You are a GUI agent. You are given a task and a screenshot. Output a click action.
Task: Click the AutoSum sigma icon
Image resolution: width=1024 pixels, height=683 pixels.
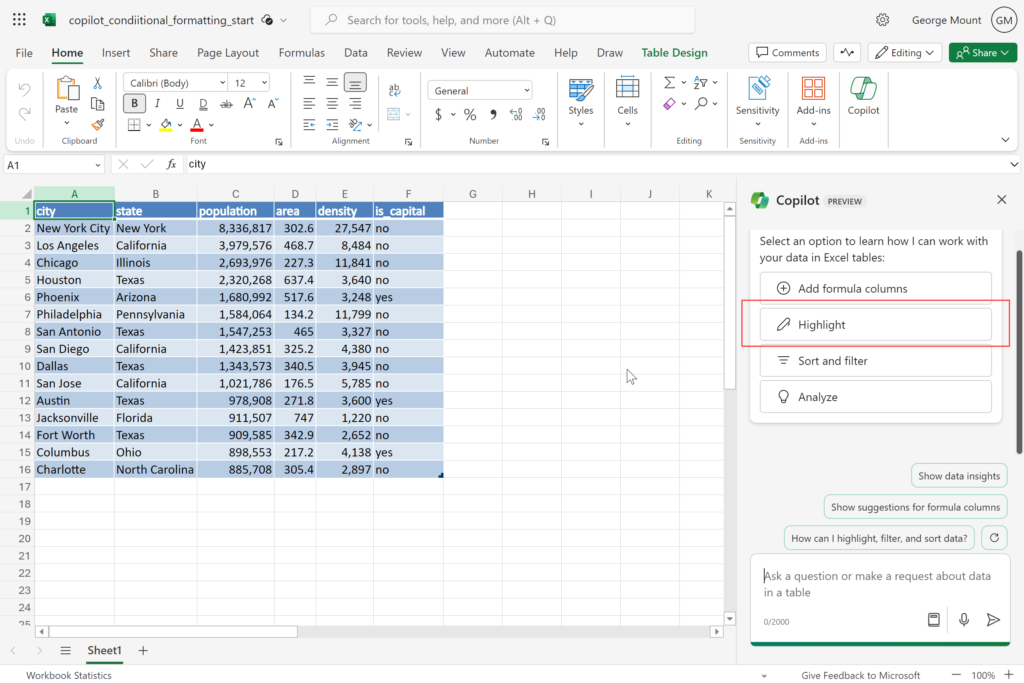[669, 83]
